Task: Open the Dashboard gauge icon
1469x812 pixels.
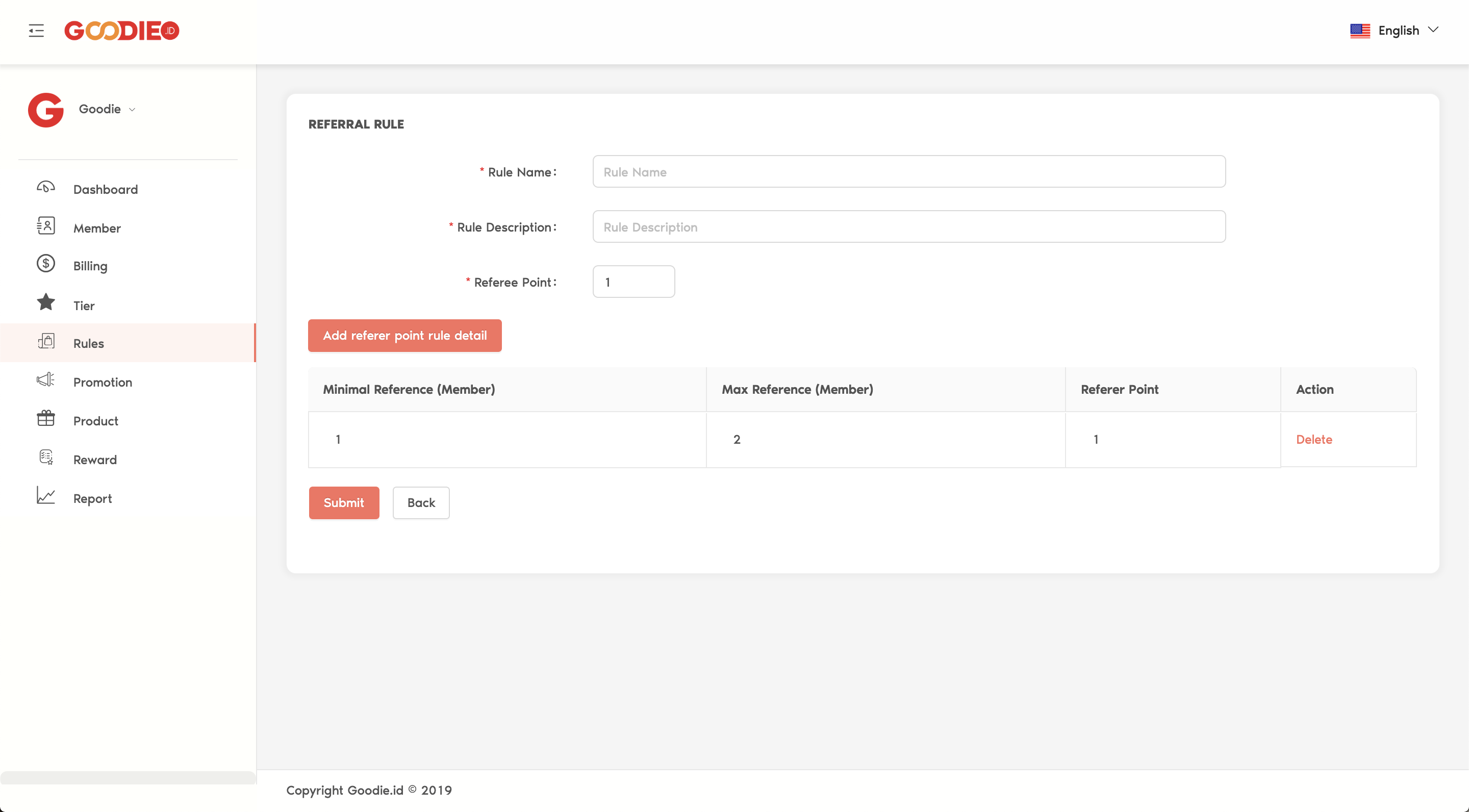Action: [45, 188]
